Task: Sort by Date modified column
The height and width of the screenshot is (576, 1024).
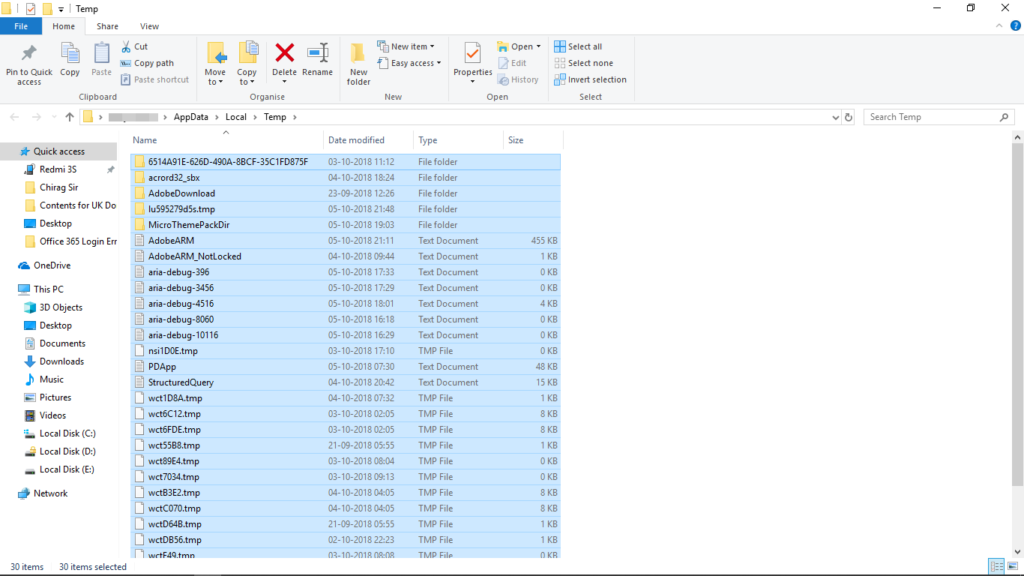Action: click(368, 140)
